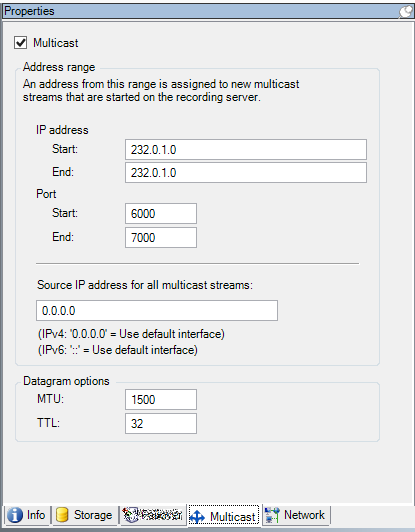Screen dimensions: 415x532
Task: Select the TTL field showing 32
Action: click(161, 423)
